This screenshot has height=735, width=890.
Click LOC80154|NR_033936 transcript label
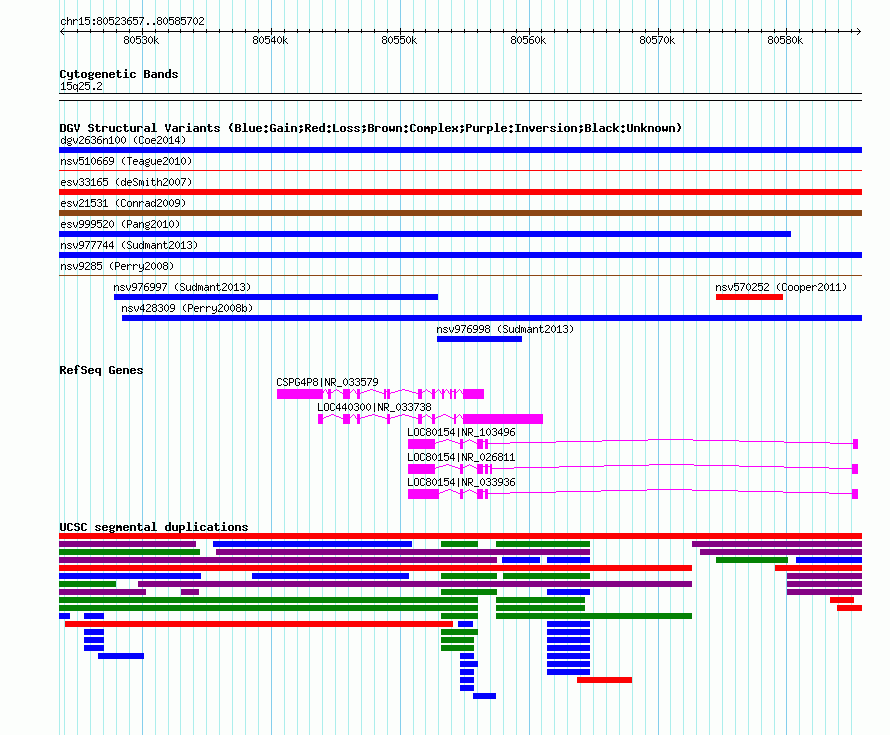point(461,482)
